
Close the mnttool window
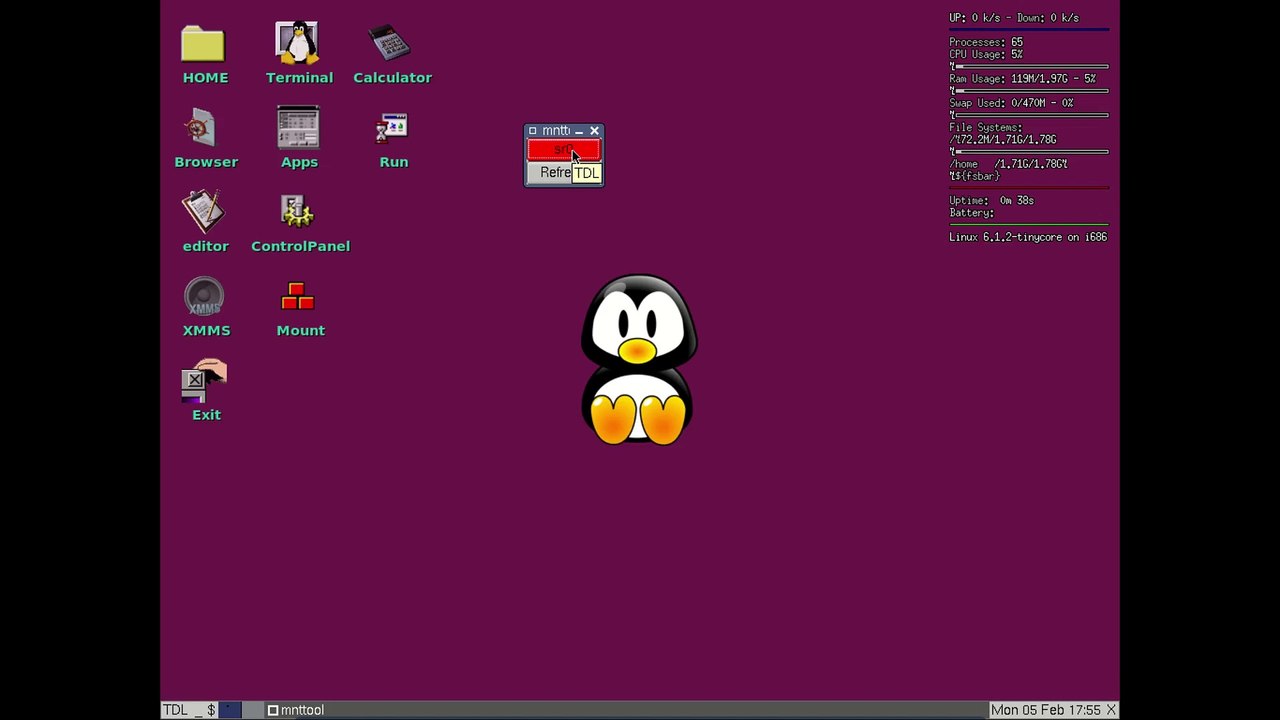coord(594,131)
